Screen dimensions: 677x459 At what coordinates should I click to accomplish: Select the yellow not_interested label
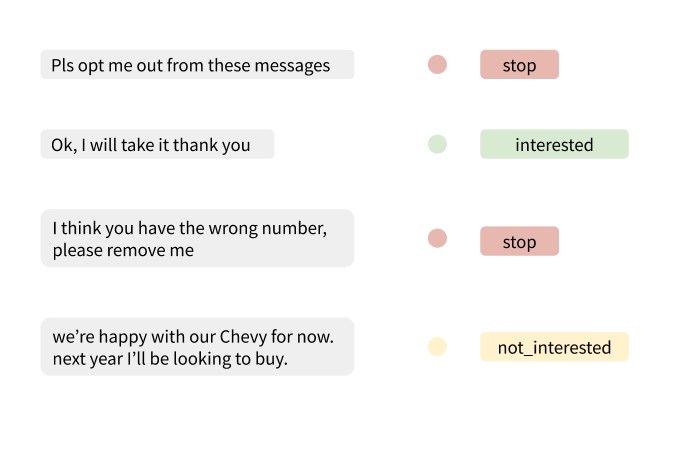554,346
